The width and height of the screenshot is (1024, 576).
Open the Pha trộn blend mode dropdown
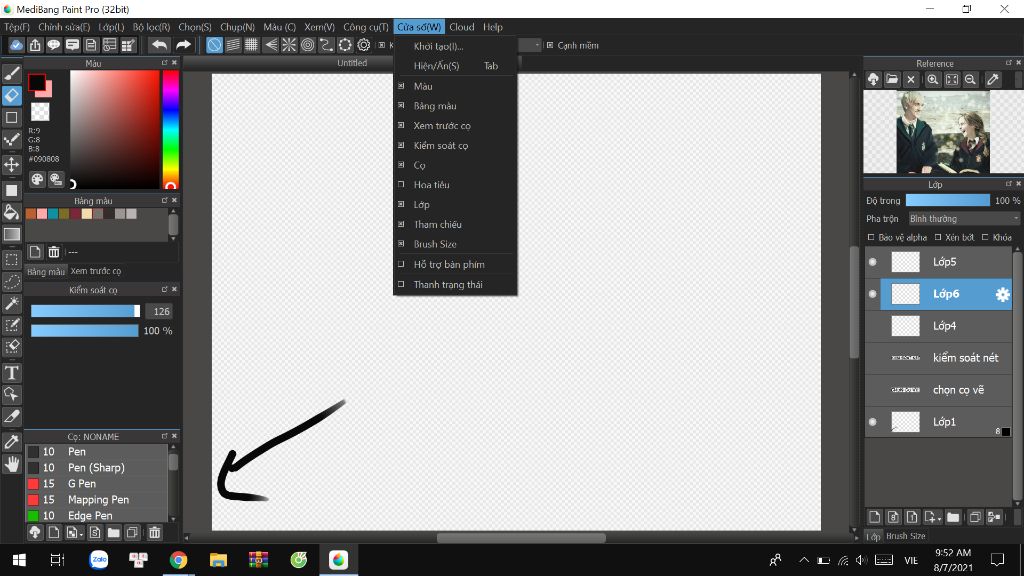click(963, 219)
